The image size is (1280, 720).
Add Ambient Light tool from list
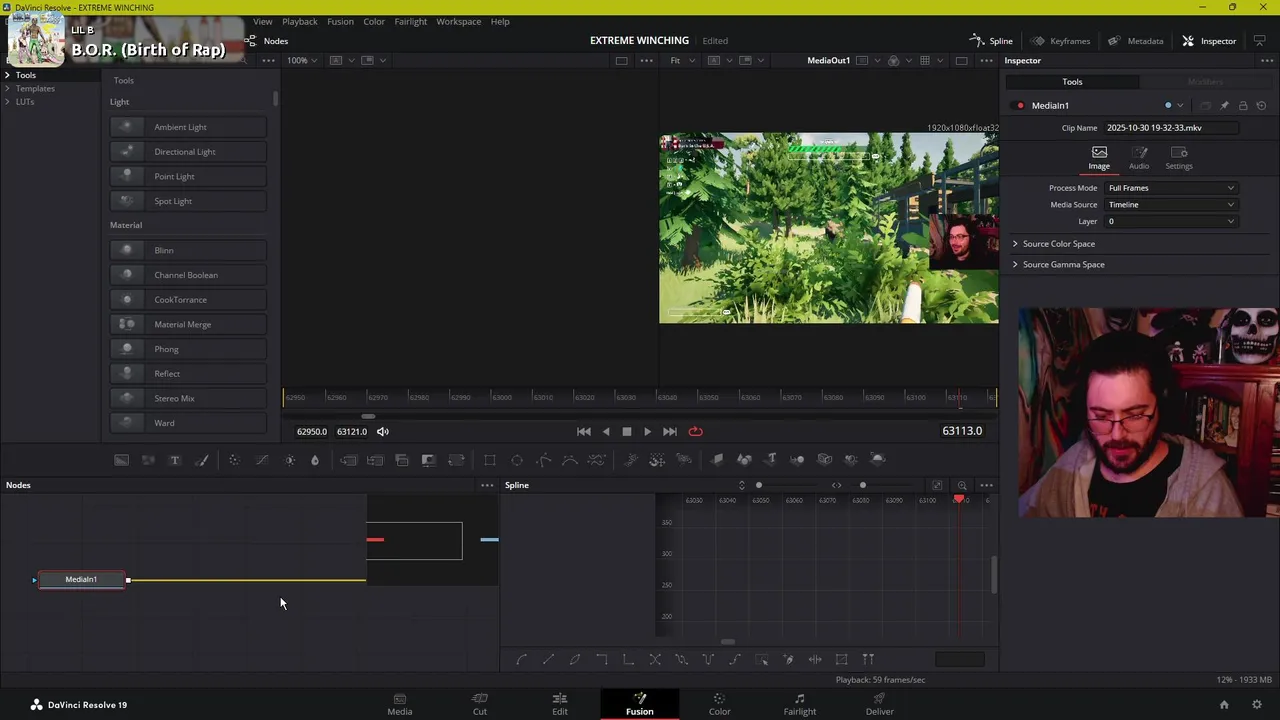point(188,127)
